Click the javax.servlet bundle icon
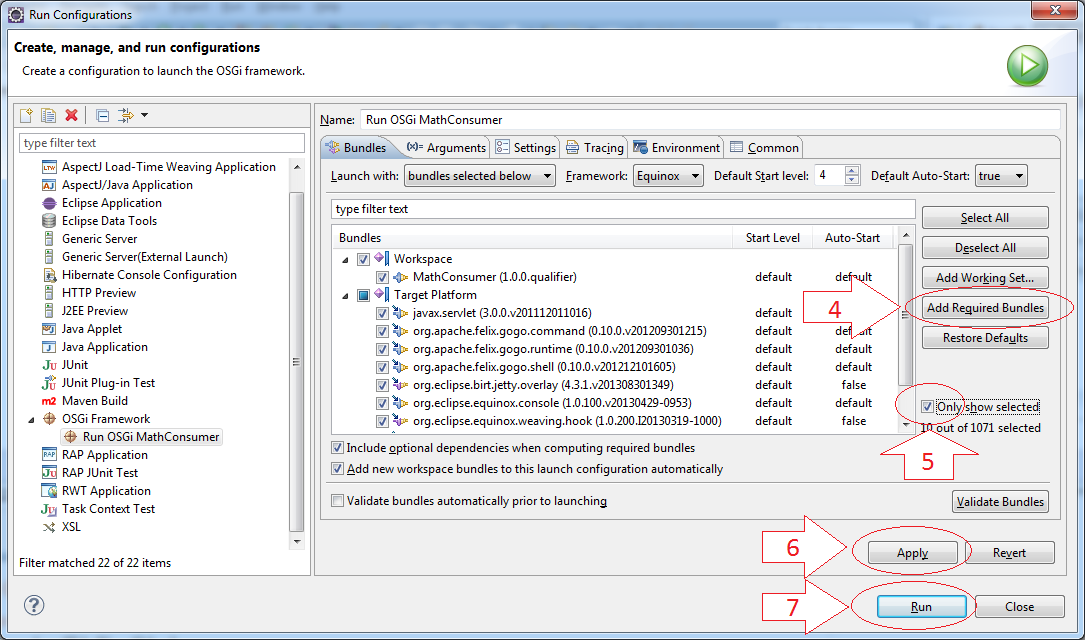 [x=401, y=313]
